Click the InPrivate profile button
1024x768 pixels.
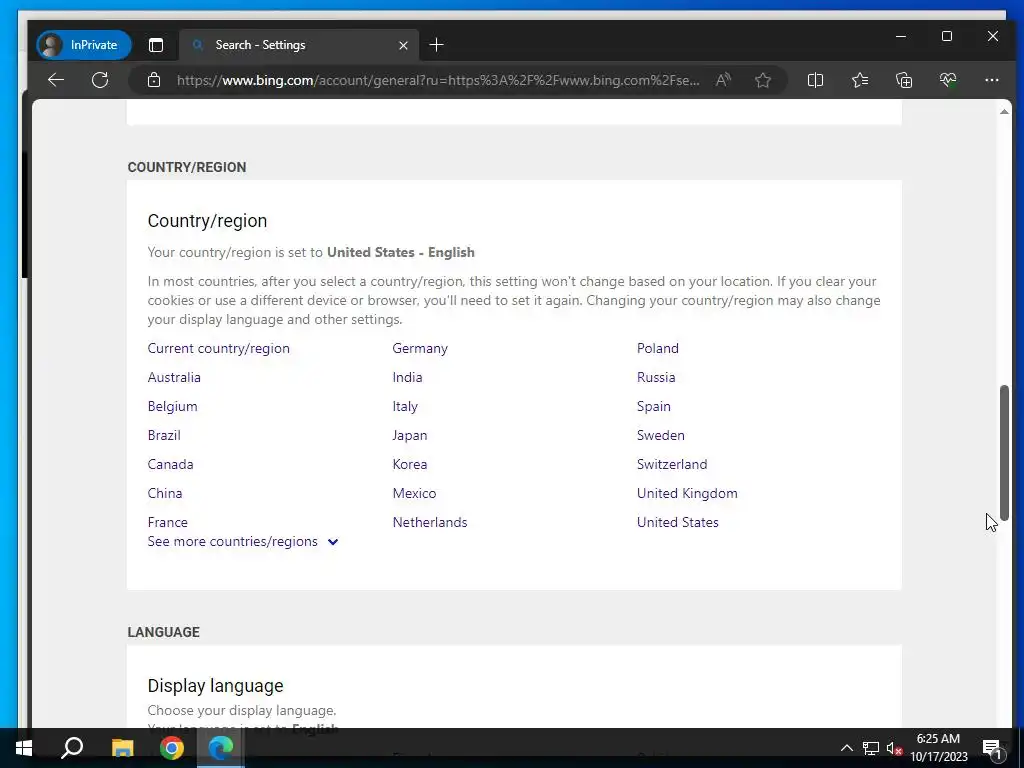click(84, 45)
